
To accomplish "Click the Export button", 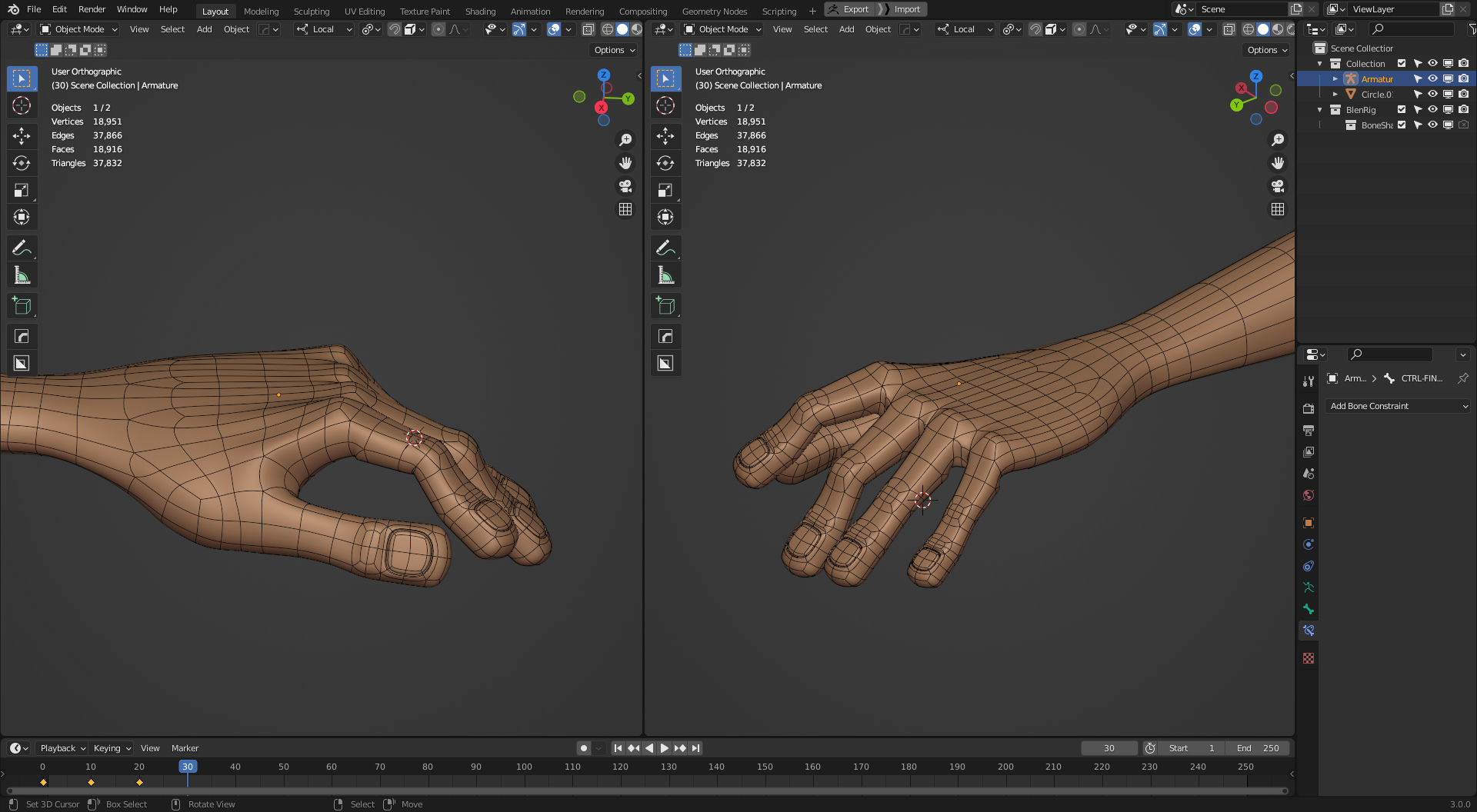I will (849, 9).
